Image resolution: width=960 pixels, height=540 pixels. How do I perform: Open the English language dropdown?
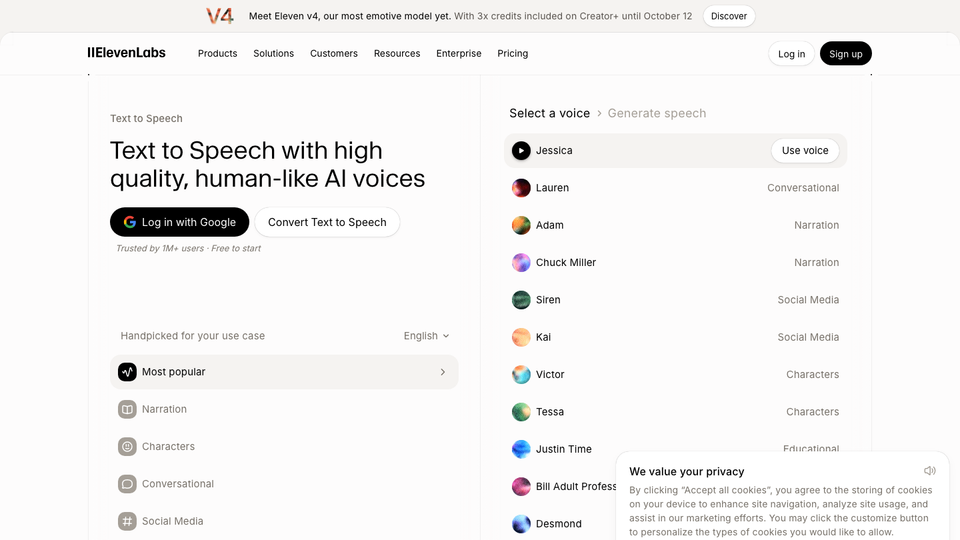[x=426, y=336]
